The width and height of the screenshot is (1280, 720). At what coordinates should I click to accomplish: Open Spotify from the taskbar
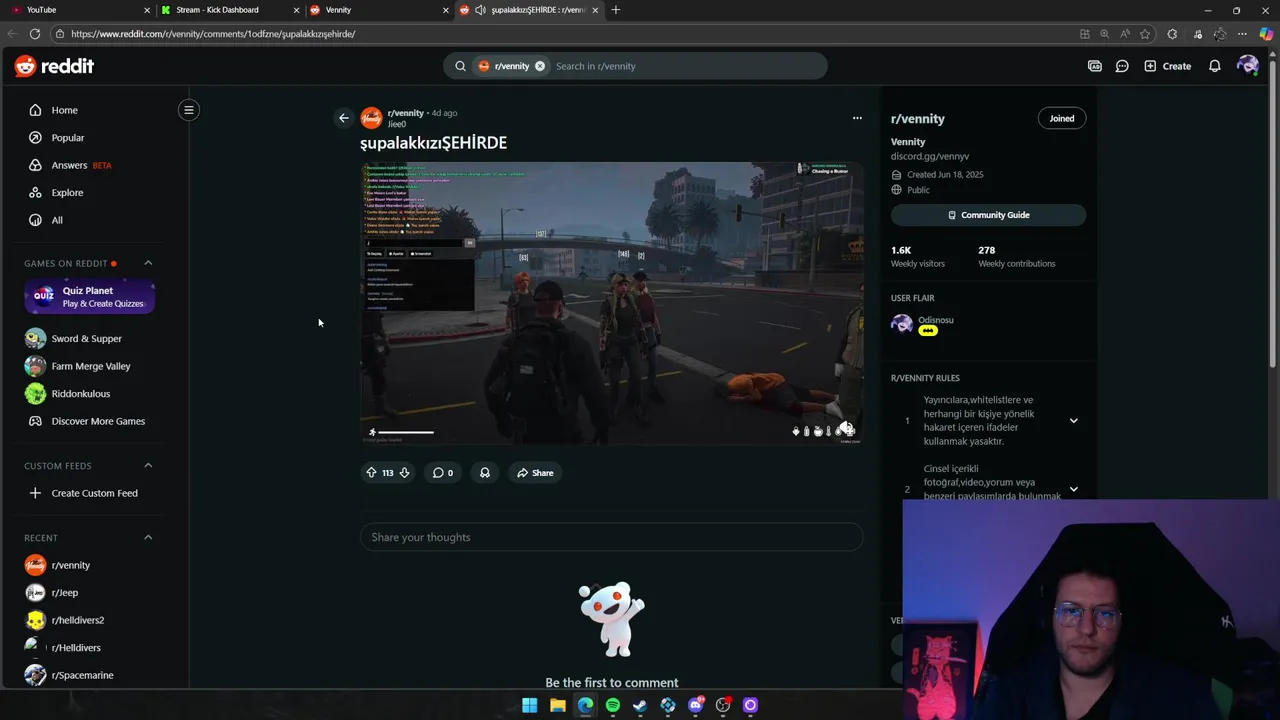pyautogui.click(x=612, y=705)
